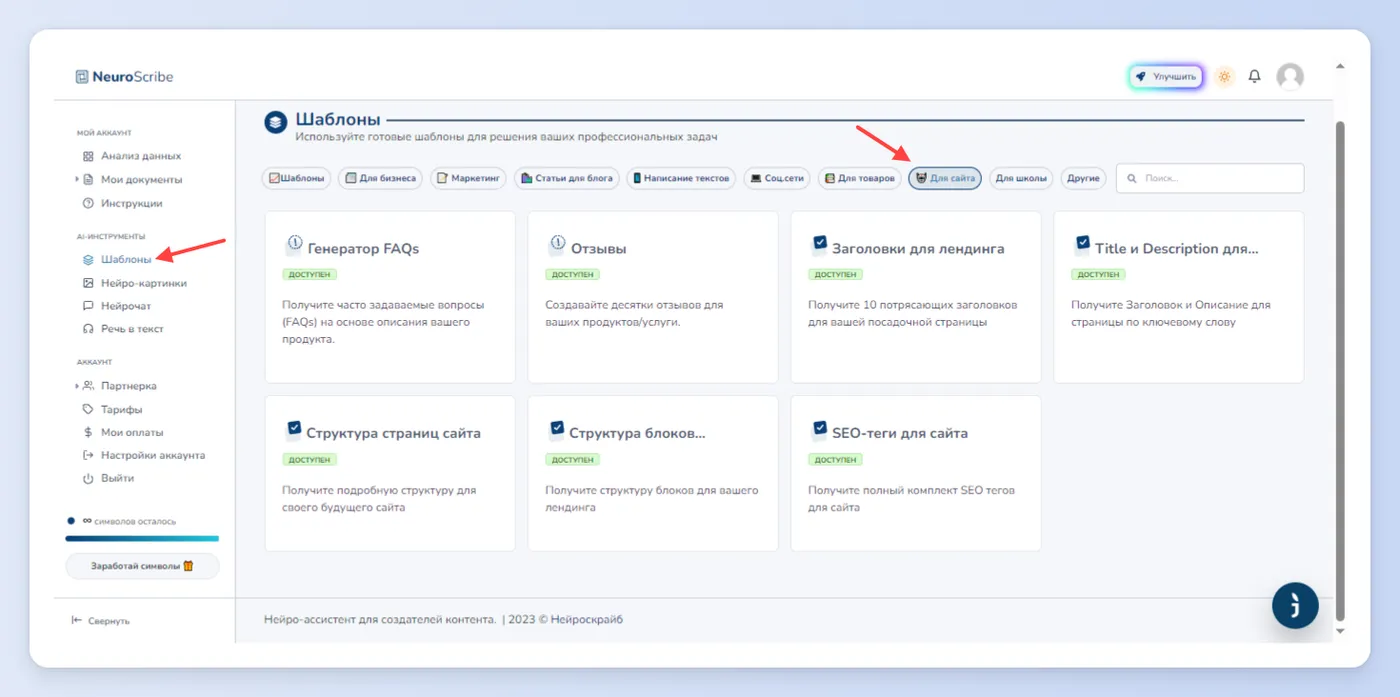Select the Для товаров filter chip
This screenshot has height=697, width=1400.
point(859,178)
